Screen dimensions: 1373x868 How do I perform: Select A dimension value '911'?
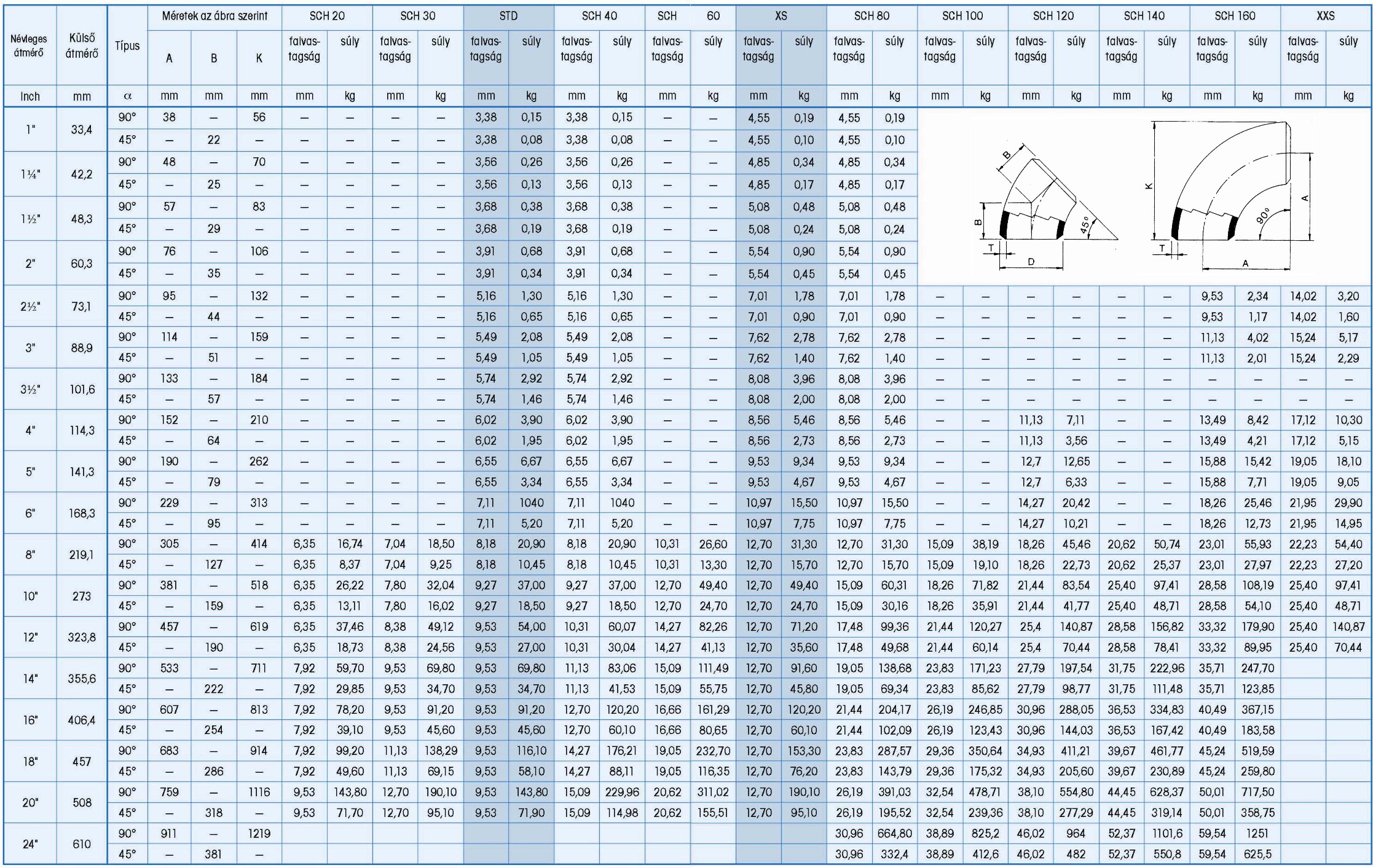tap(169, 834)
